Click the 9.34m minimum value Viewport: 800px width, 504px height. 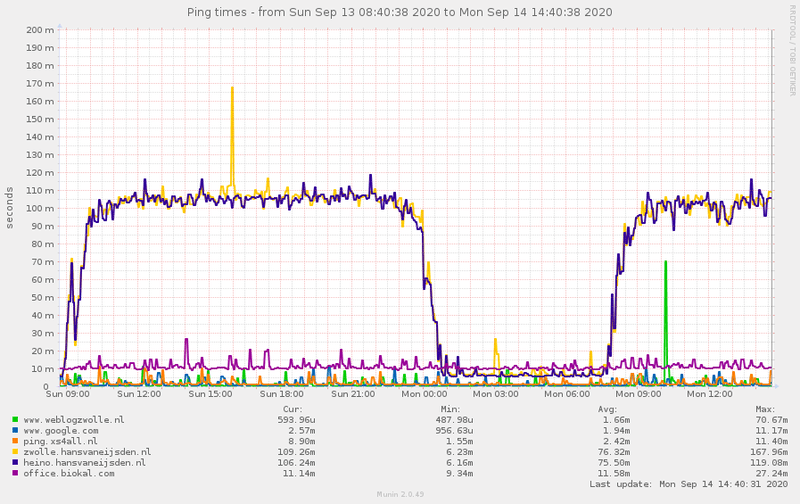[459, 473]
